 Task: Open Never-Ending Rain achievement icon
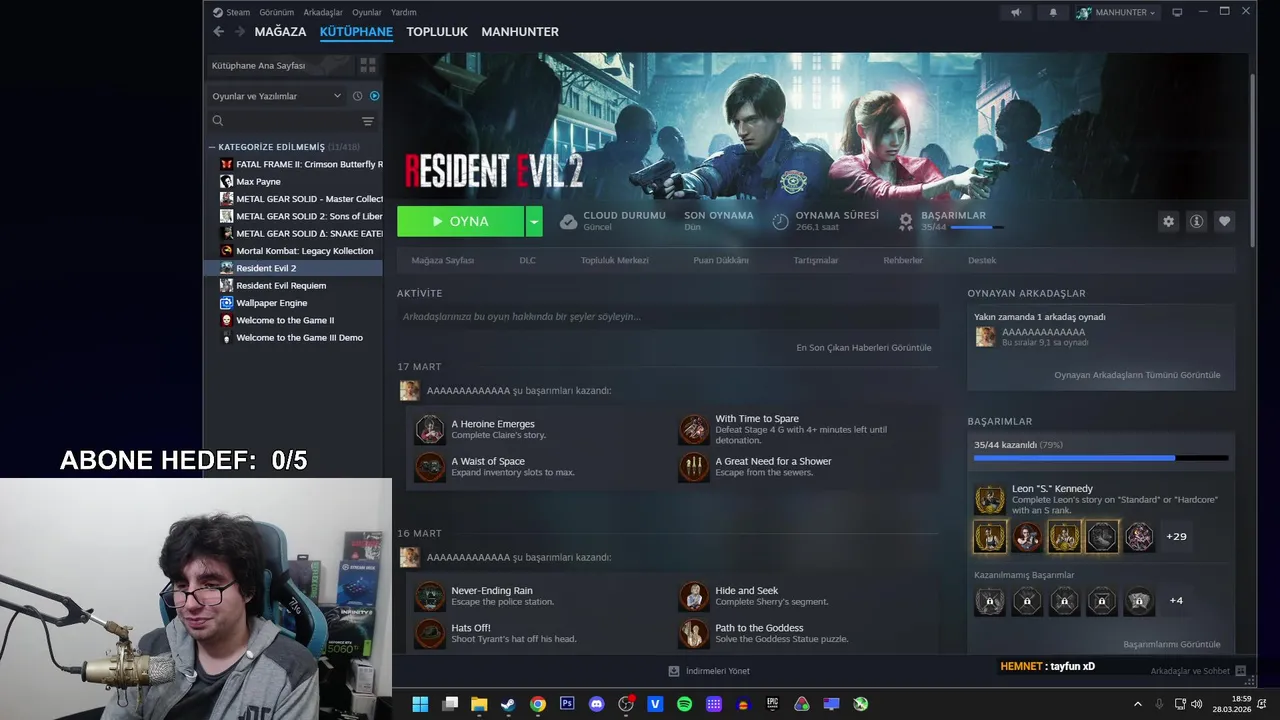click(x=430, y=597)
